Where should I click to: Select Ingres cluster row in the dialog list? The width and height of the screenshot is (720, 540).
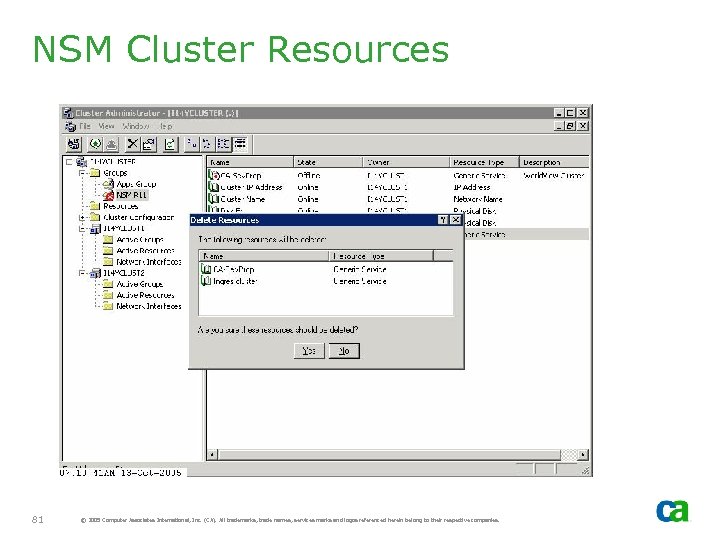point(326,281)
